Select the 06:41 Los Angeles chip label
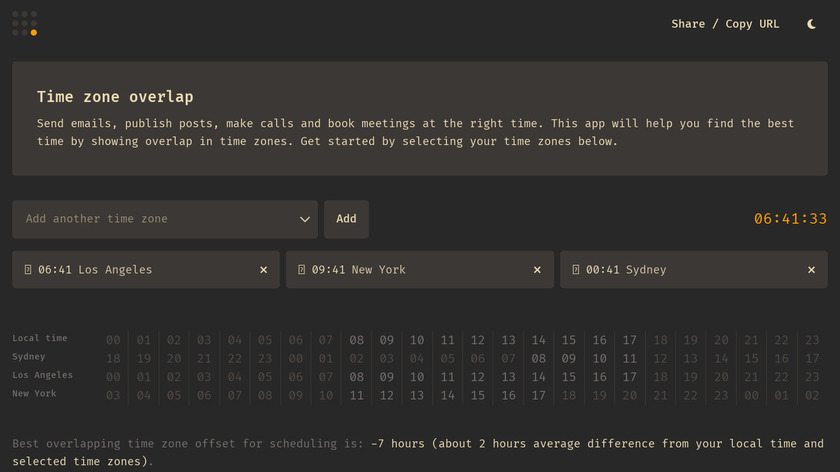The image size is (840, 472). point(95,270)
